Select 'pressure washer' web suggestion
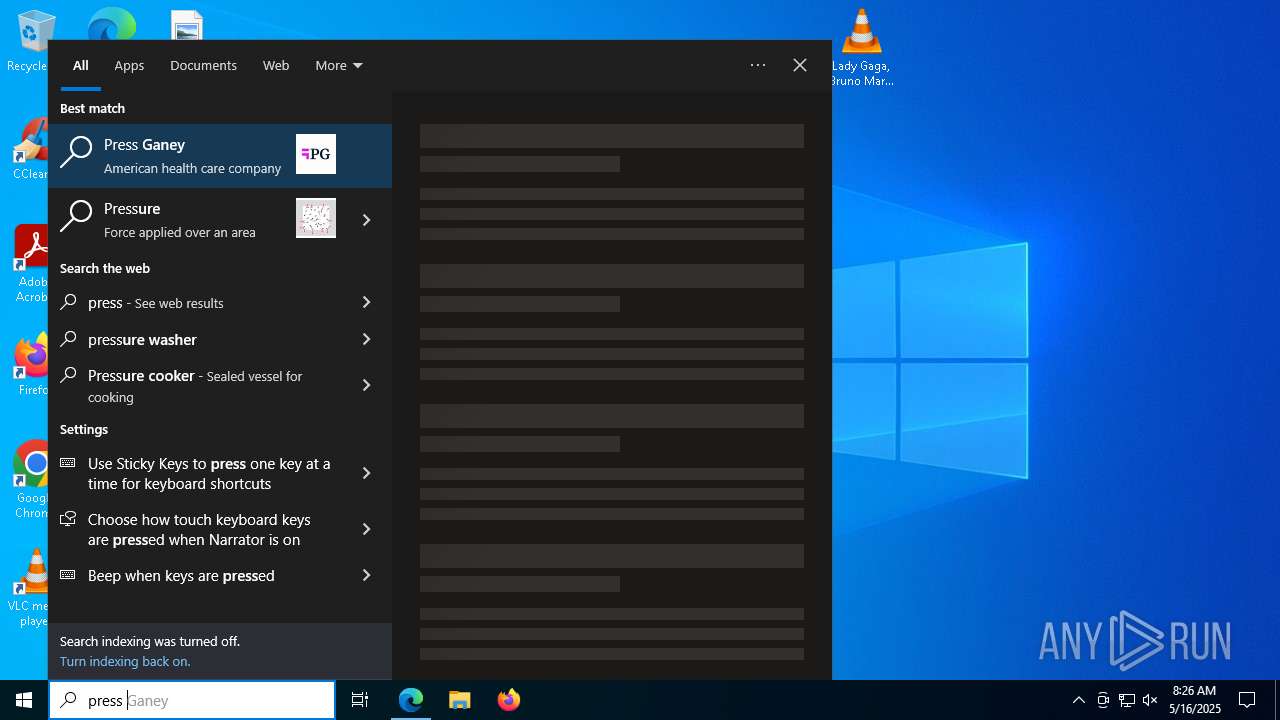1280x720 pixels. (195, 339)
